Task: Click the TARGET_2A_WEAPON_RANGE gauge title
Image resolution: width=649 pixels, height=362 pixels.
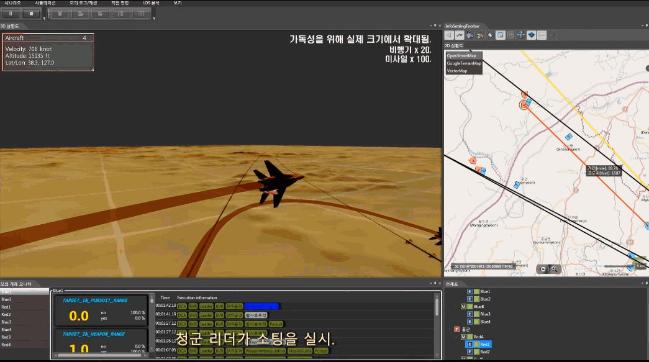Action: click(94, 333)
